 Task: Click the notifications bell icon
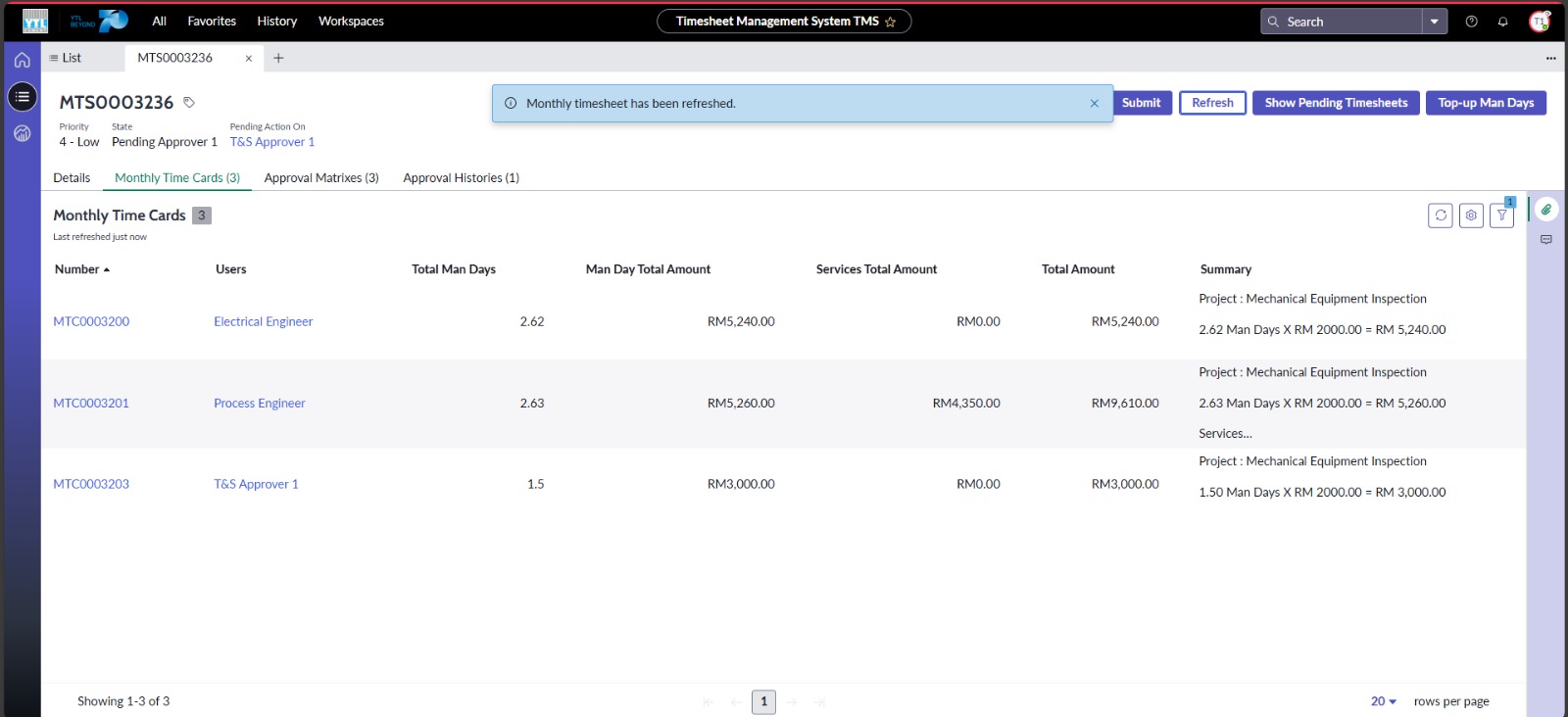coord(1502,22)
